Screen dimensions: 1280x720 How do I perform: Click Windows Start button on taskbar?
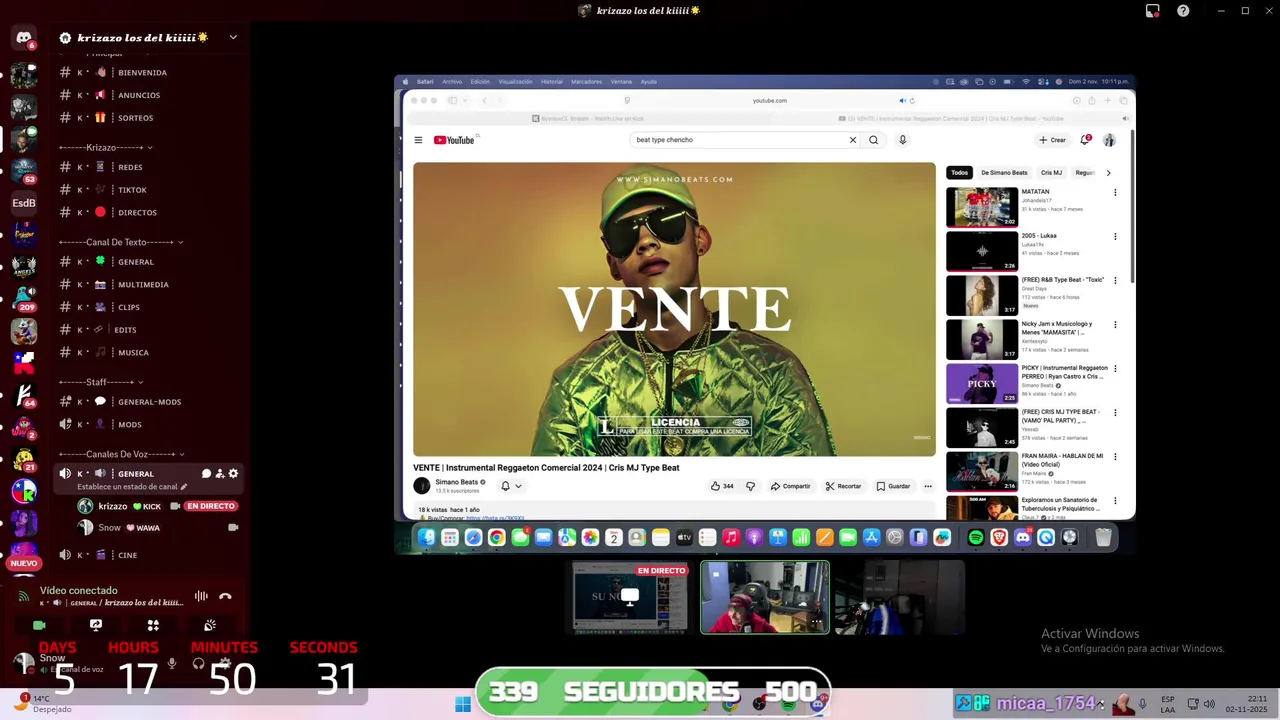[x=463, y=704]
